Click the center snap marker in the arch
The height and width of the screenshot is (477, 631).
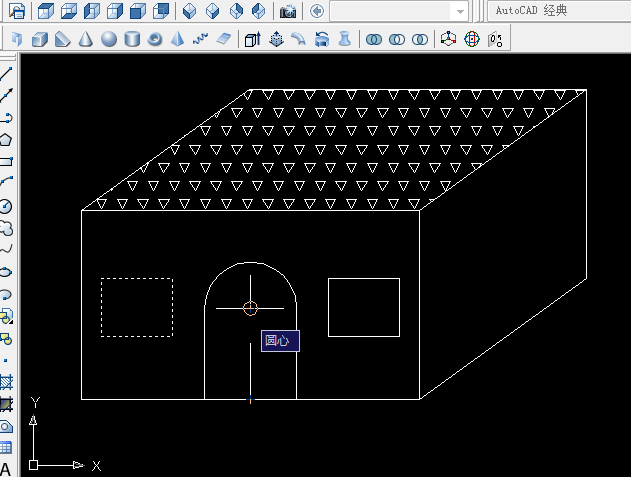250,308
